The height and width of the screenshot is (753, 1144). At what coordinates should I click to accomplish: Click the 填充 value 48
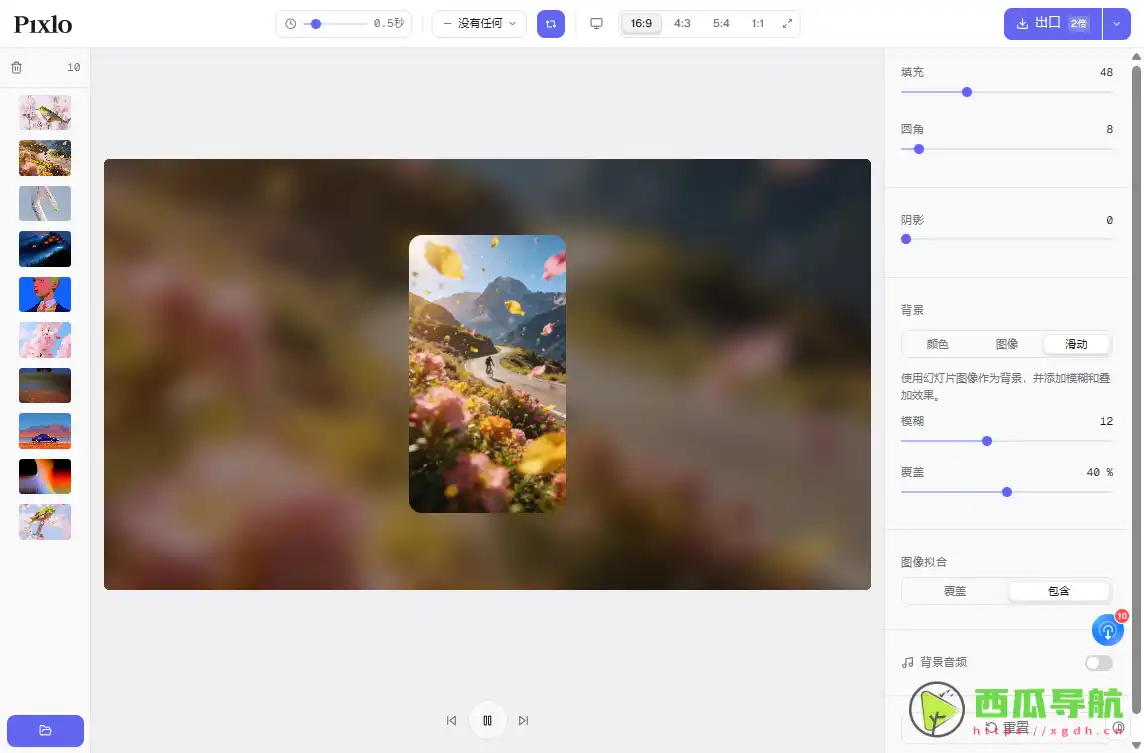click(x=1106, y=72)
